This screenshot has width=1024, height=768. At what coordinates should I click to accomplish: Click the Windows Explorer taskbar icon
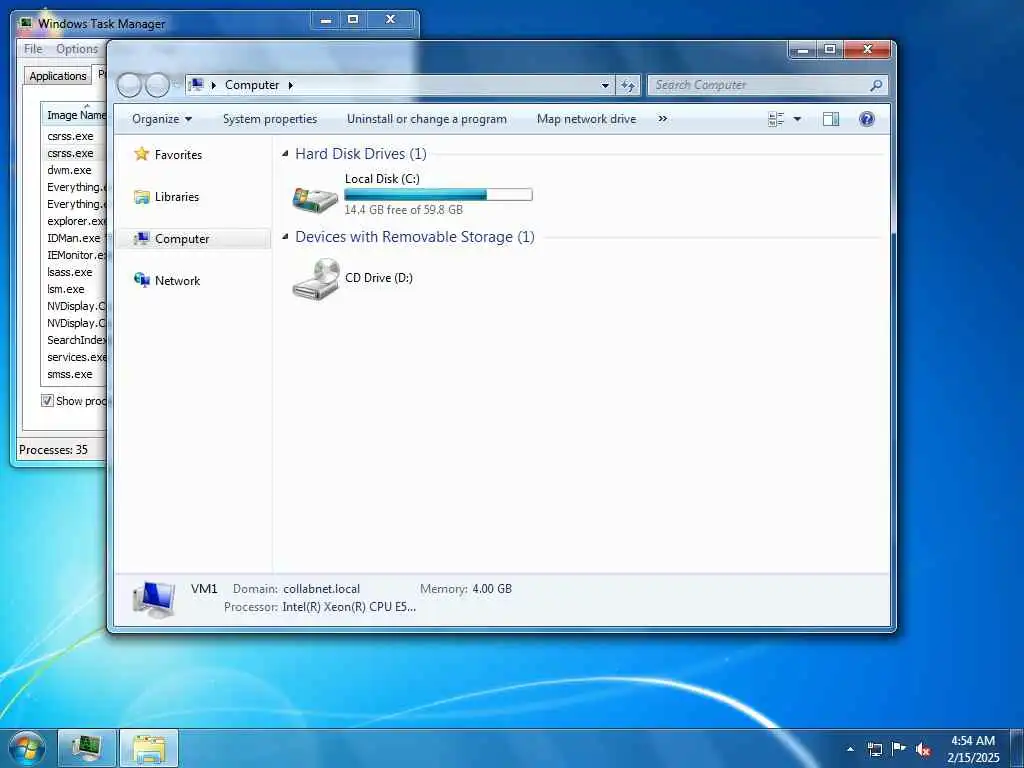[x=149, y=748]
